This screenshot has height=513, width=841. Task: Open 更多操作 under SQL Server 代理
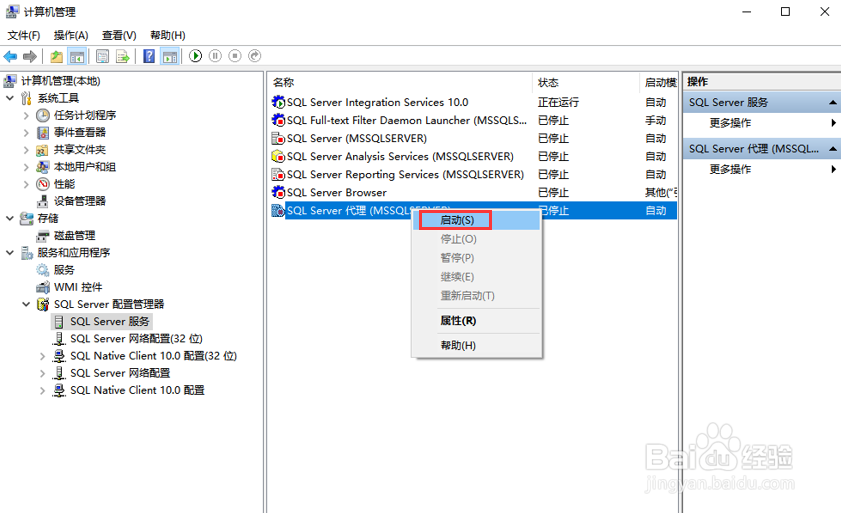point(730,169)
